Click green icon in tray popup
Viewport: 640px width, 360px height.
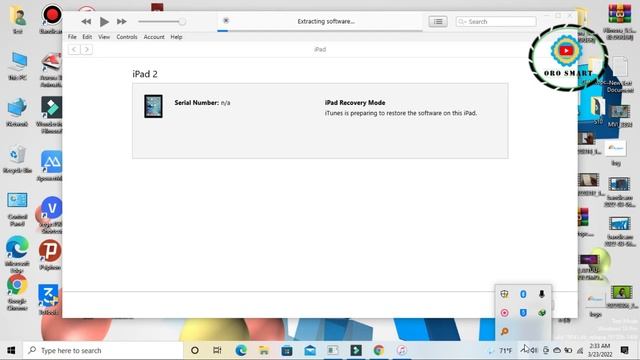point(542,313)
